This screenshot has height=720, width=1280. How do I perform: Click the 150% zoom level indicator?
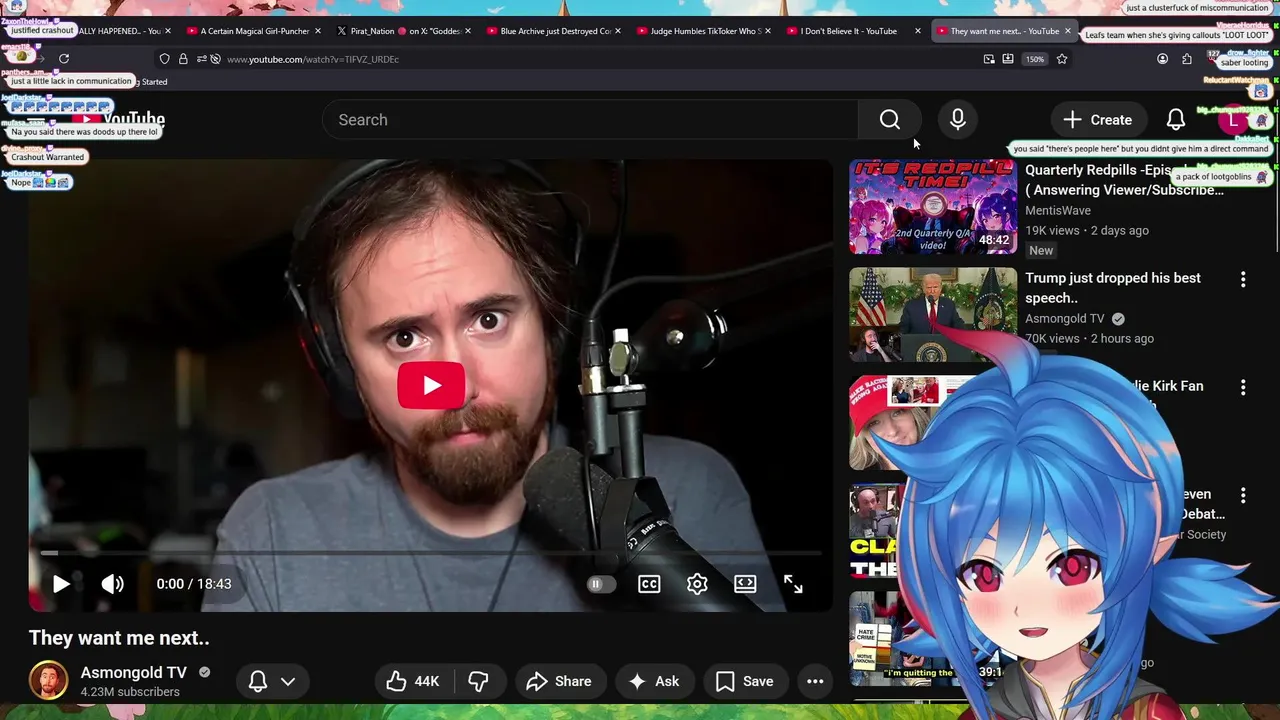point(1035,59)
